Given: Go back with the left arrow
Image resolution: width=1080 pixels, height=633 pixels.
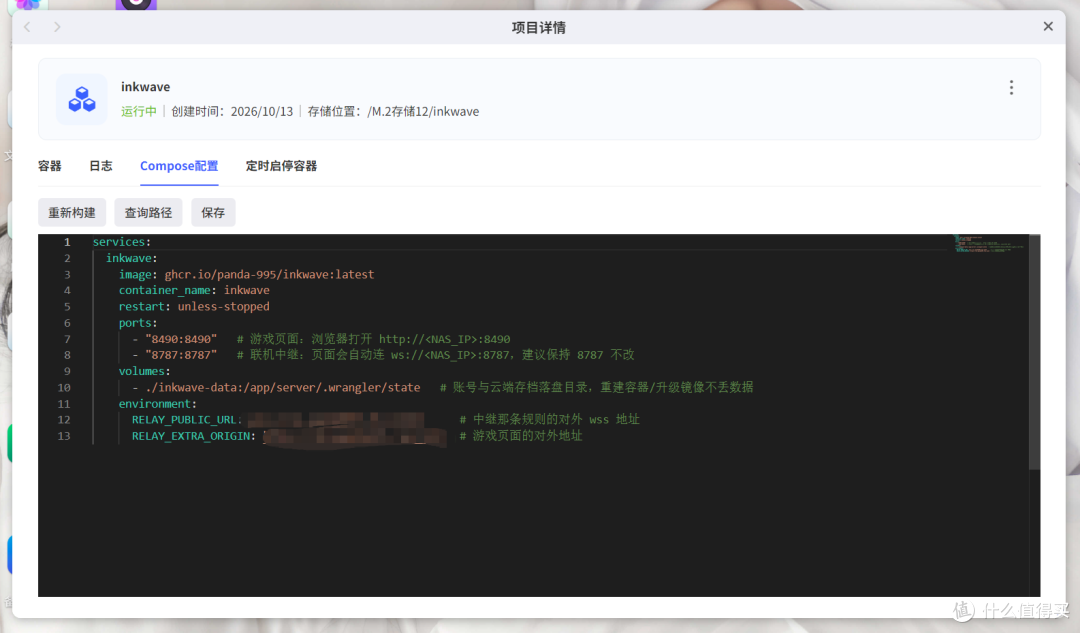Looking at the screenshot, I should pyautogui.click(x=28, y=27).
